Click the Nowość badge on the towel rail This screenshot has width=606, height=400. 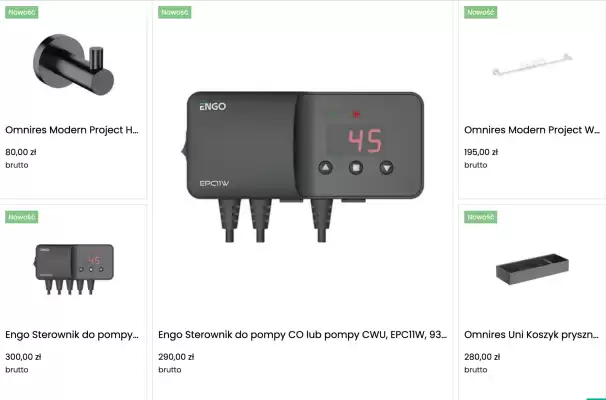(x=480, y=12)
